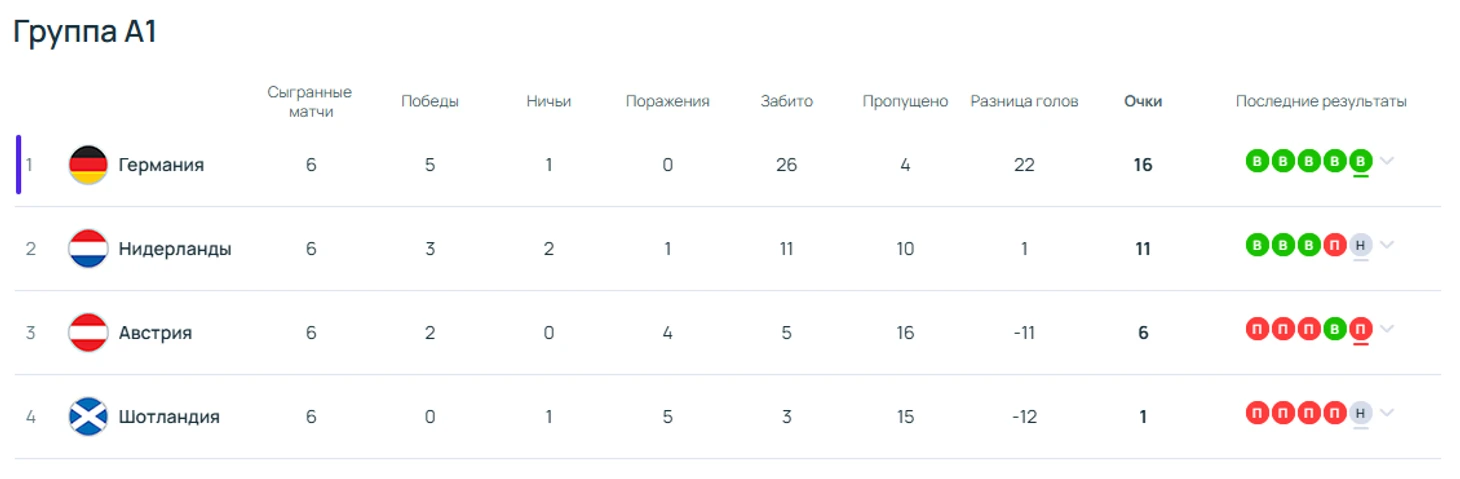Click the Scotland flag icon

point(88,417)
